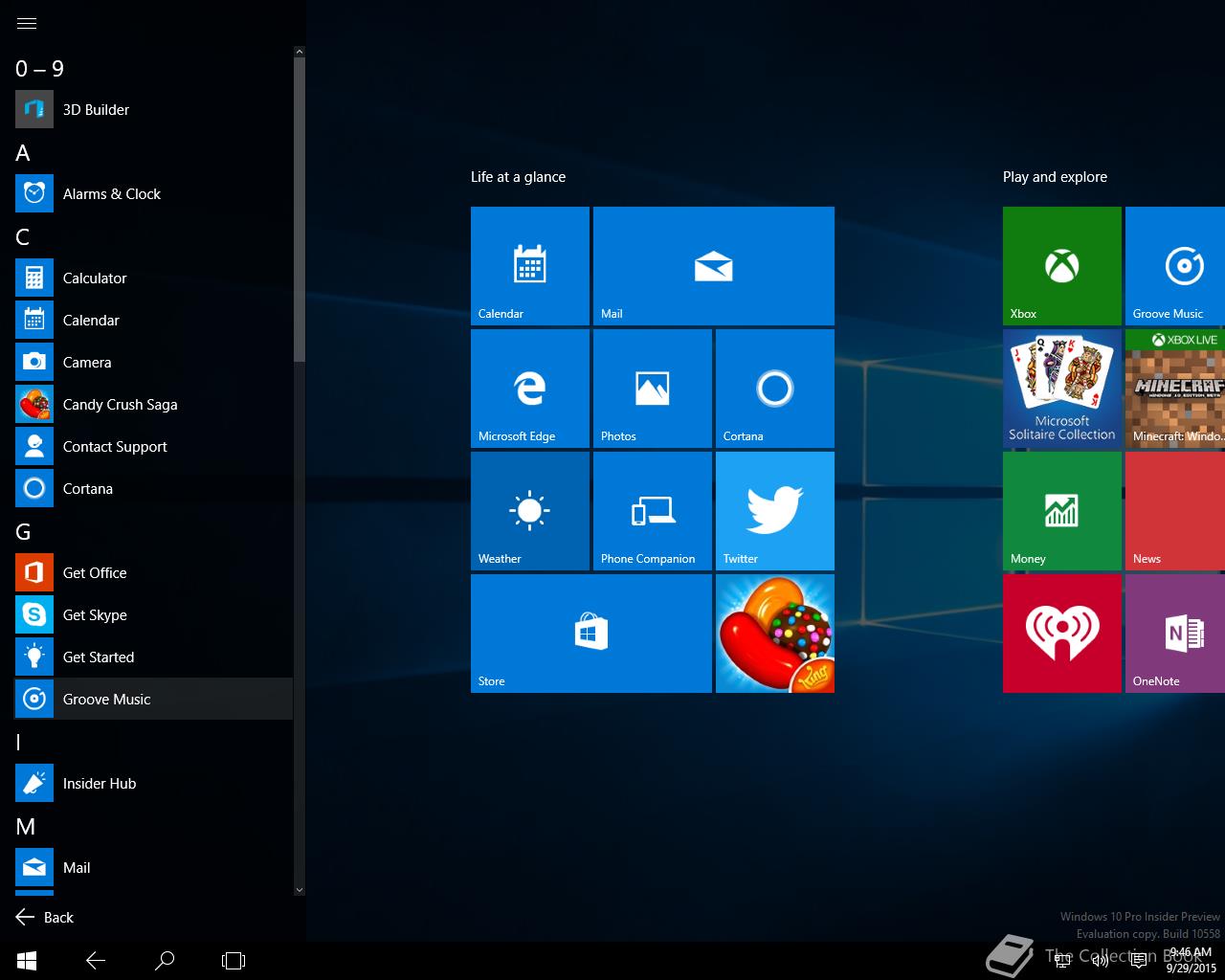The image size is (1225, 980).
Task: Select the G letter group header
Action: (23, 532)
